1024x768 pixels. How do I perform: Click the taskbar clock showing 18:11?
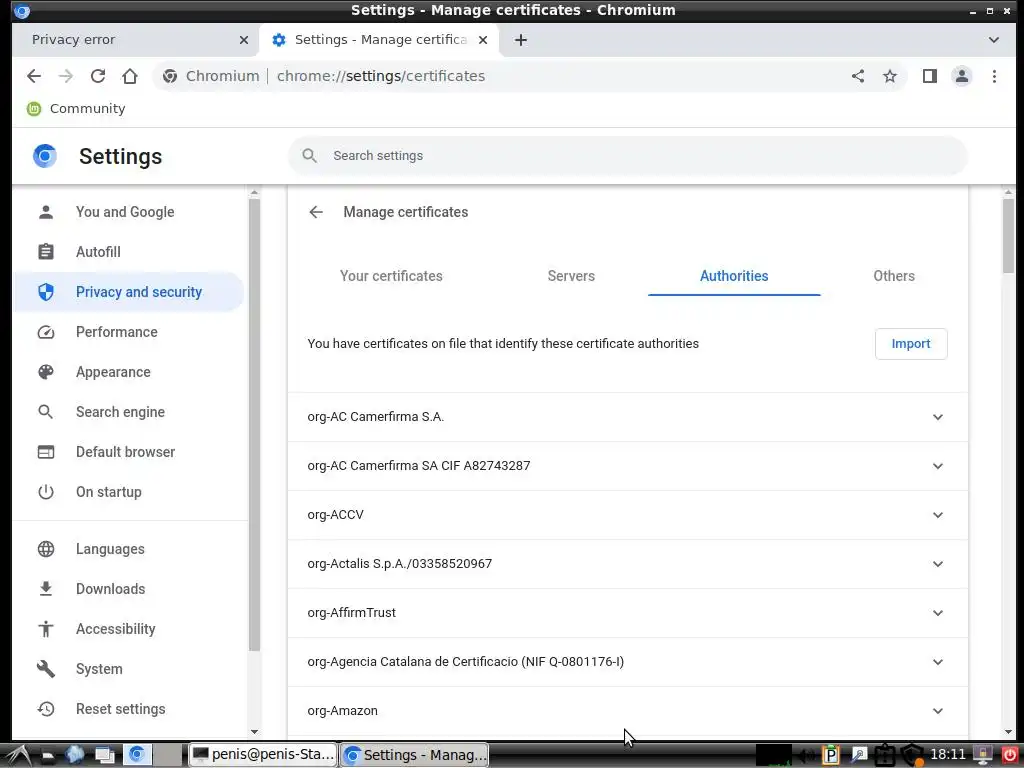coord(948,755)
